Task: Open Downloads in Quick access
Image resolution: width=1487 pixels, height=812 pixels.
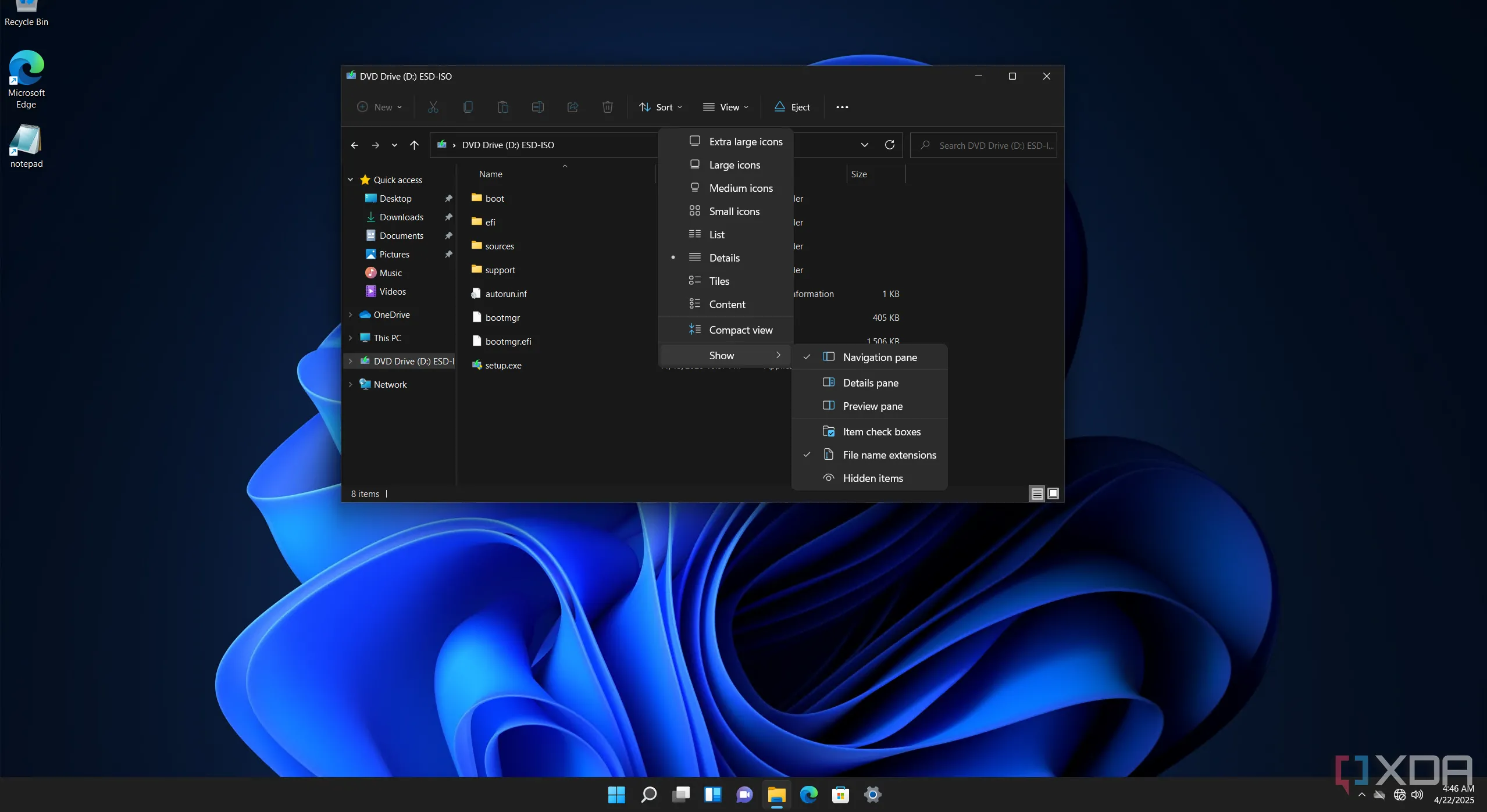Action: point(401,217)
